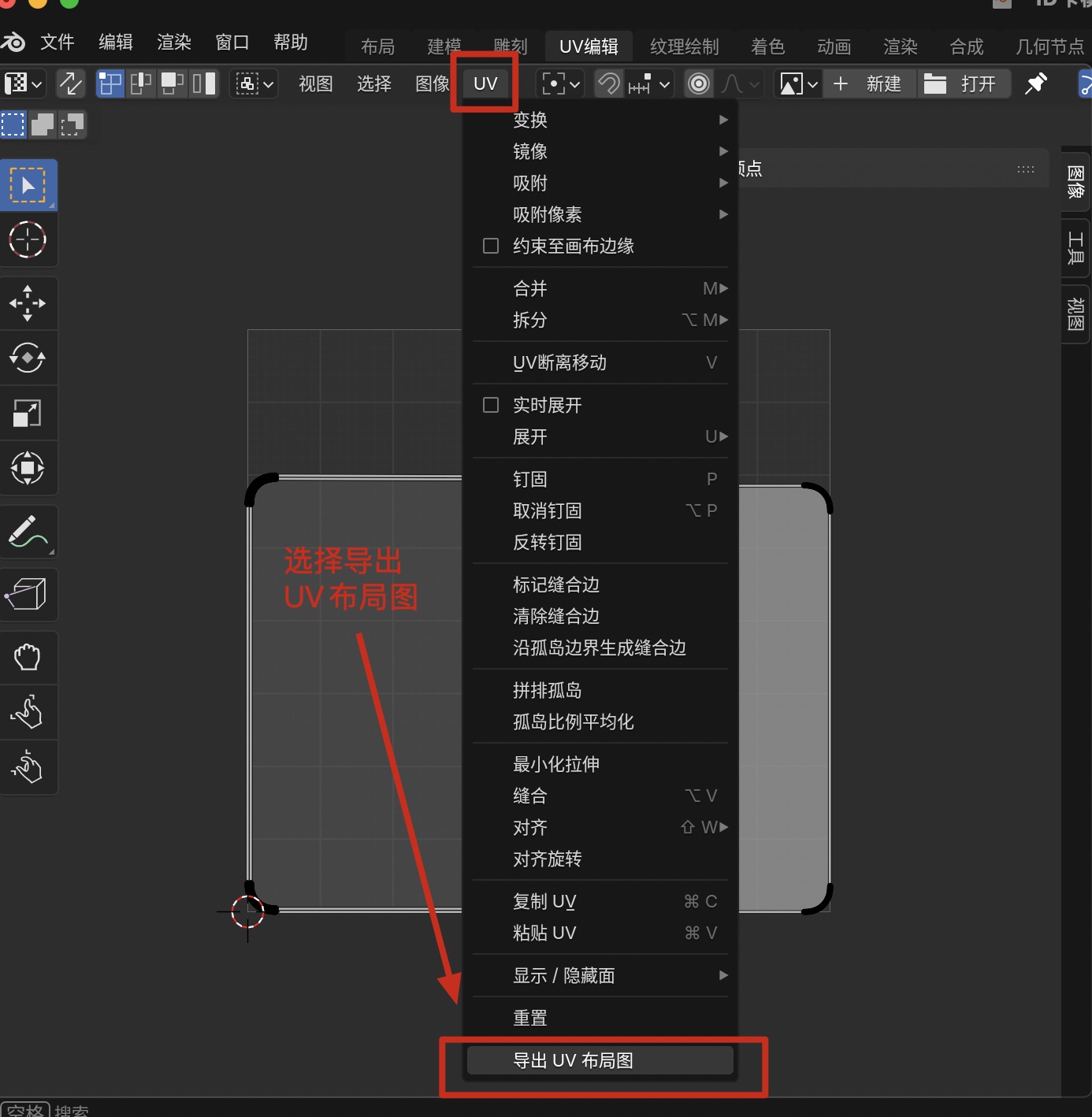
Task: Toggle UV sync selection button
Action: pos(71,83)
